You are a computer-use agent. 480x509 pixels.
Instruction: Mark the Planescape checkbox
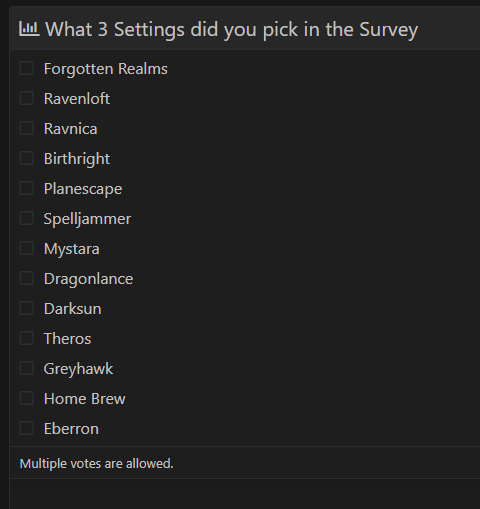coord(27,188)
